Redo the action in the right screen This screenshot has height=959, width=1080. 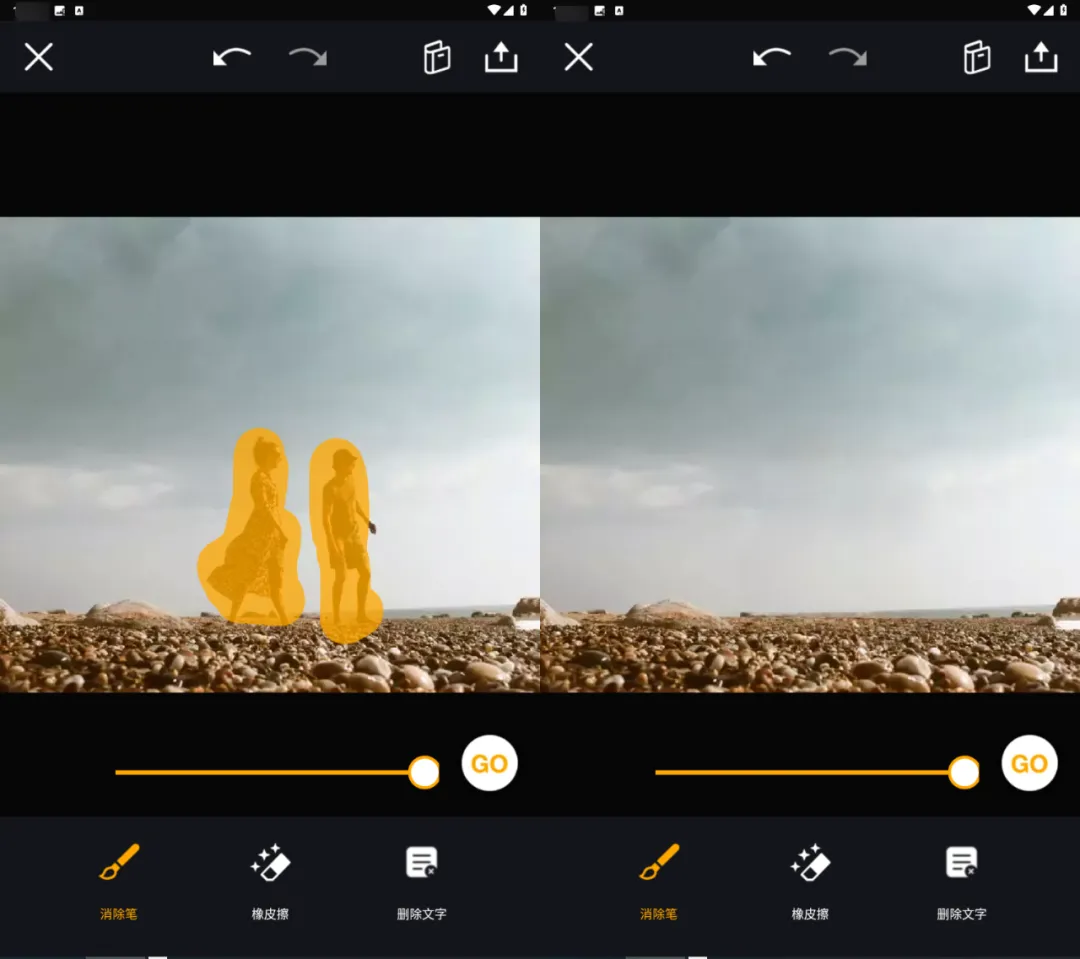click(848, 57)
